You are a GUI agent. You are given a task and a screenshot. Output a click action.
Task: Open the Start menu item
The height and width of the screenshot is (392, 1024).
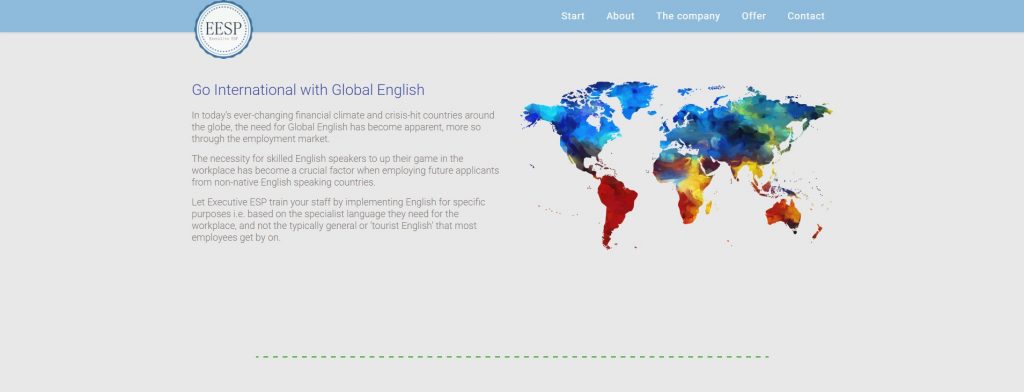click(x=573, y=16)
